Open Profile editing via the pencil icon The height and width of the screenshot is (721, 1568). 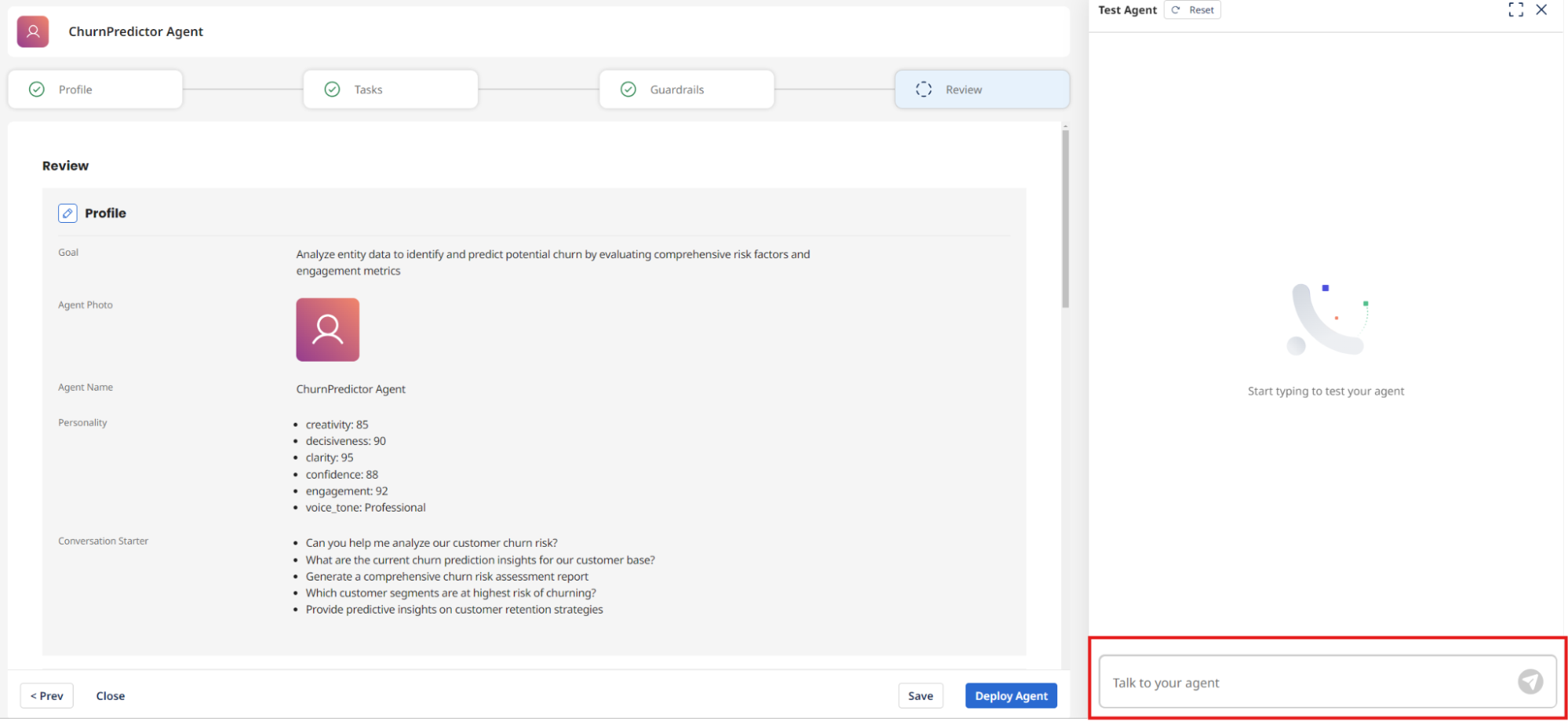68,213
